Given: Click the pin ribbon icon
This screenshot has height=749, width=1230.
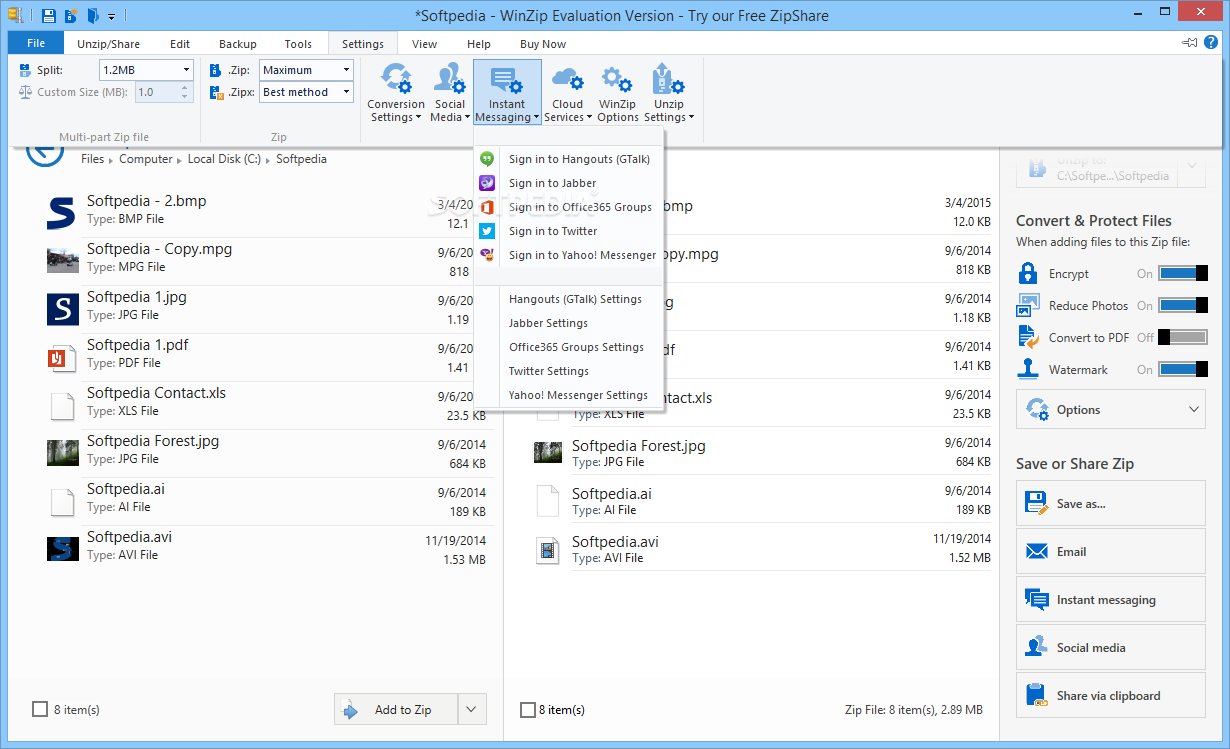Looking at the screenshot, I should [x=1190, y=43].
